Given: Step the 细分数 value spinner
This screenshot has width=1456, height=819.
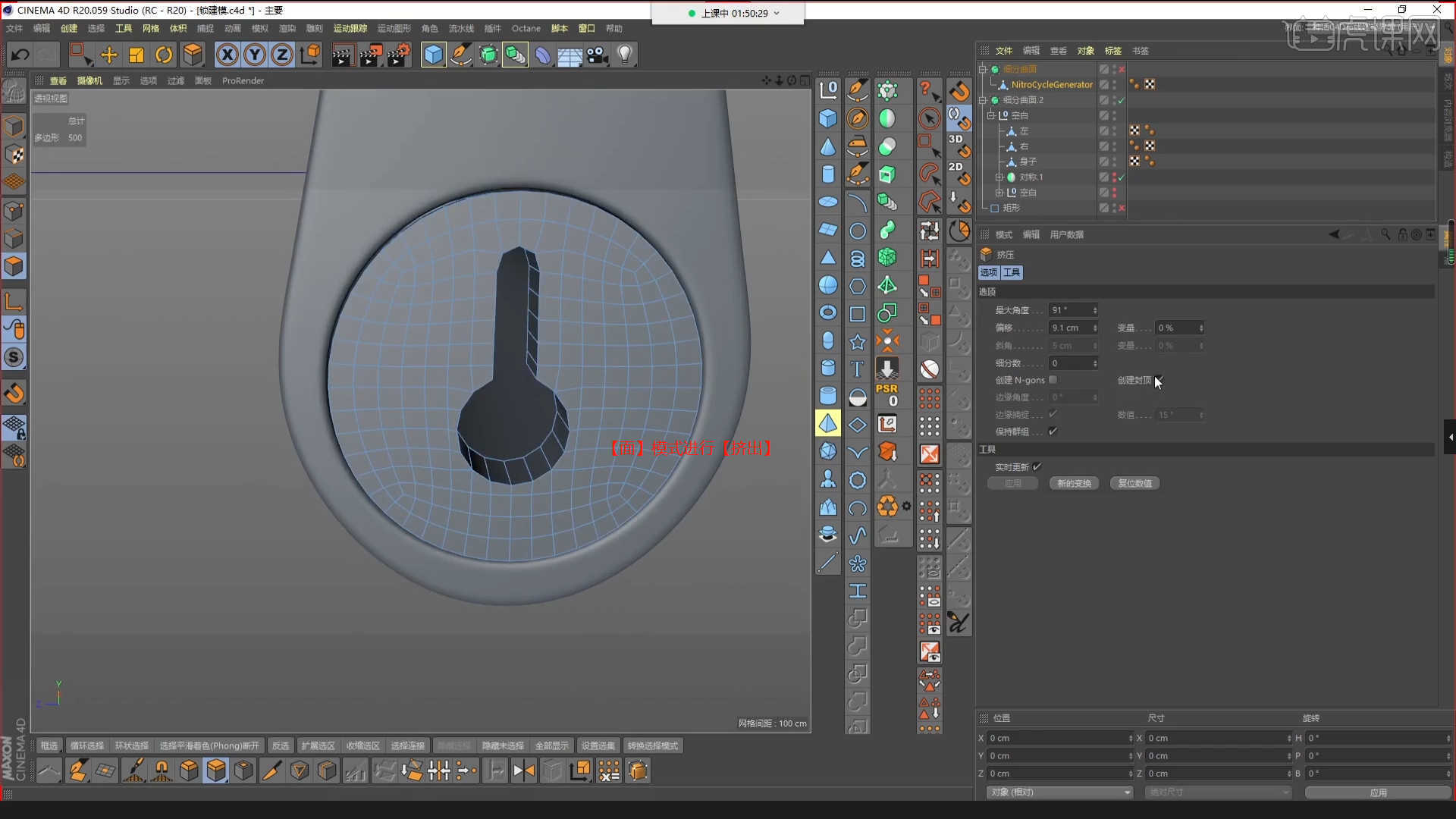Looking at the screenshot, I should point(1094,363).
